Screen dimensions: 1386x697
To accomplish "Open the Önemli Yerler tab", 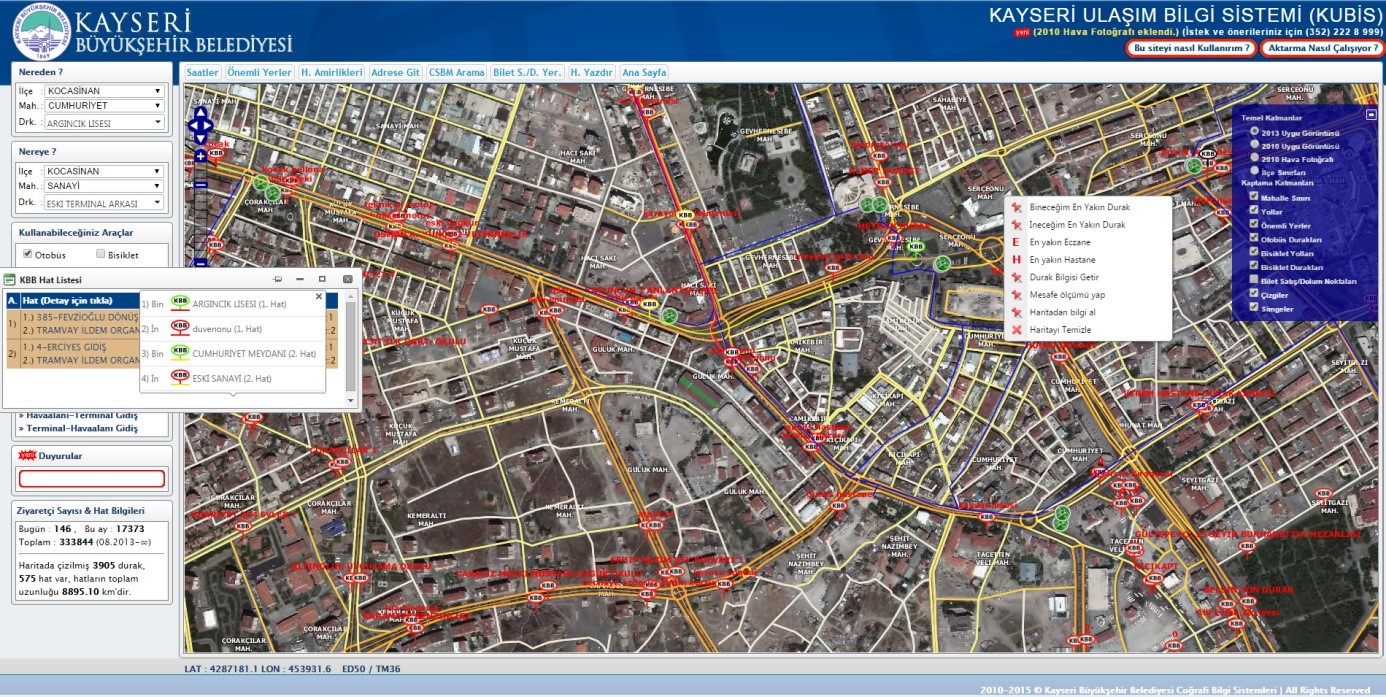I will [260, 72].
